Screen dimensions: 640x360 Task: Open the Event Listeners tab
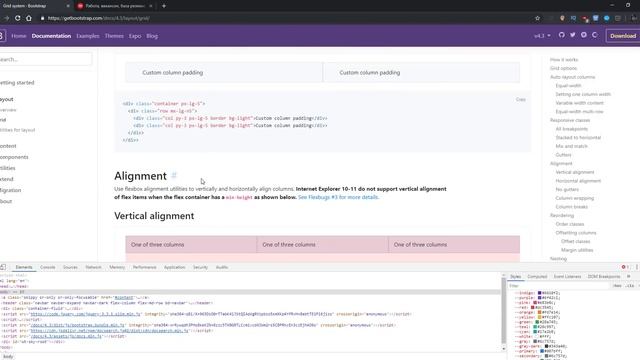click(567, 276)
